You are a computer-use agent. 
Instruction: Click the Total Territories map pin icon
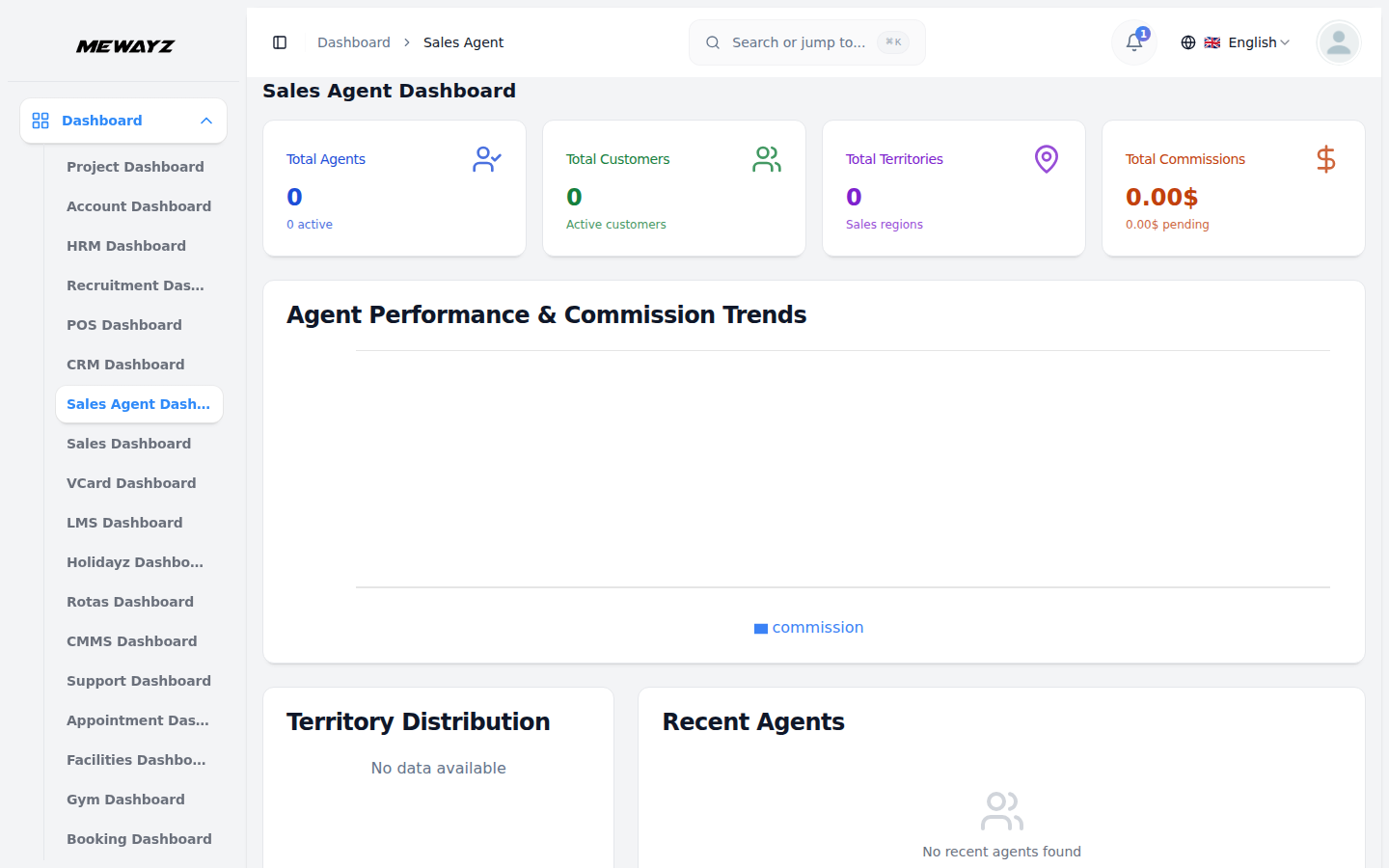tap(1046, 159)
